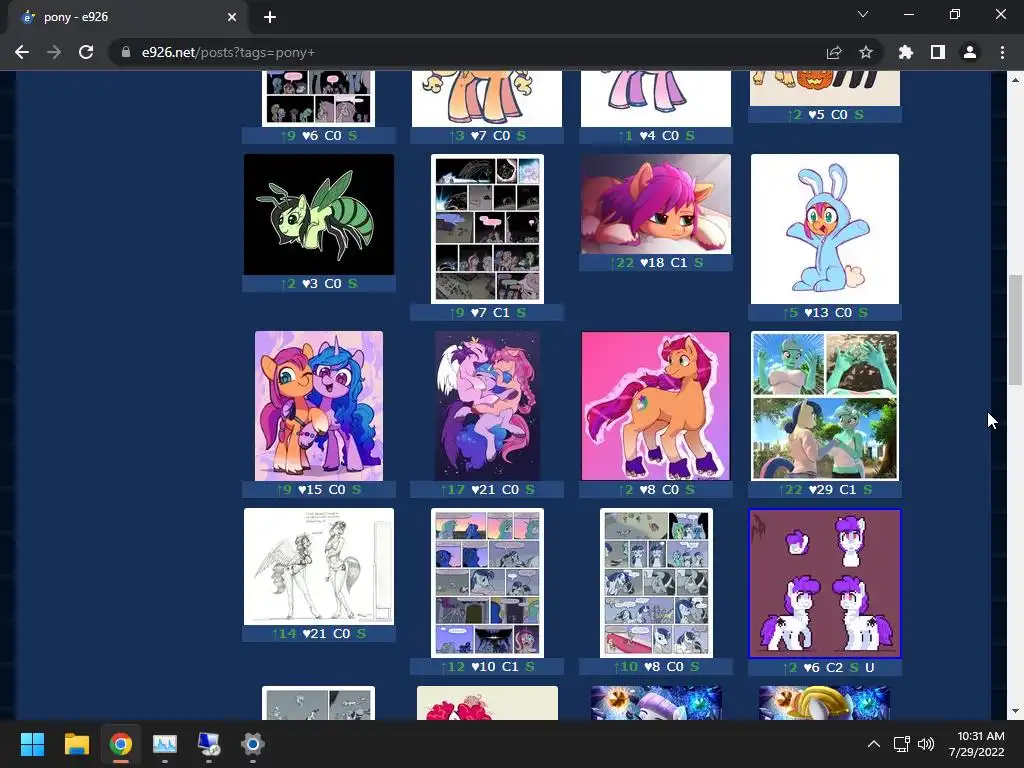Click scrollbar up arrow

coord(1015,80)
